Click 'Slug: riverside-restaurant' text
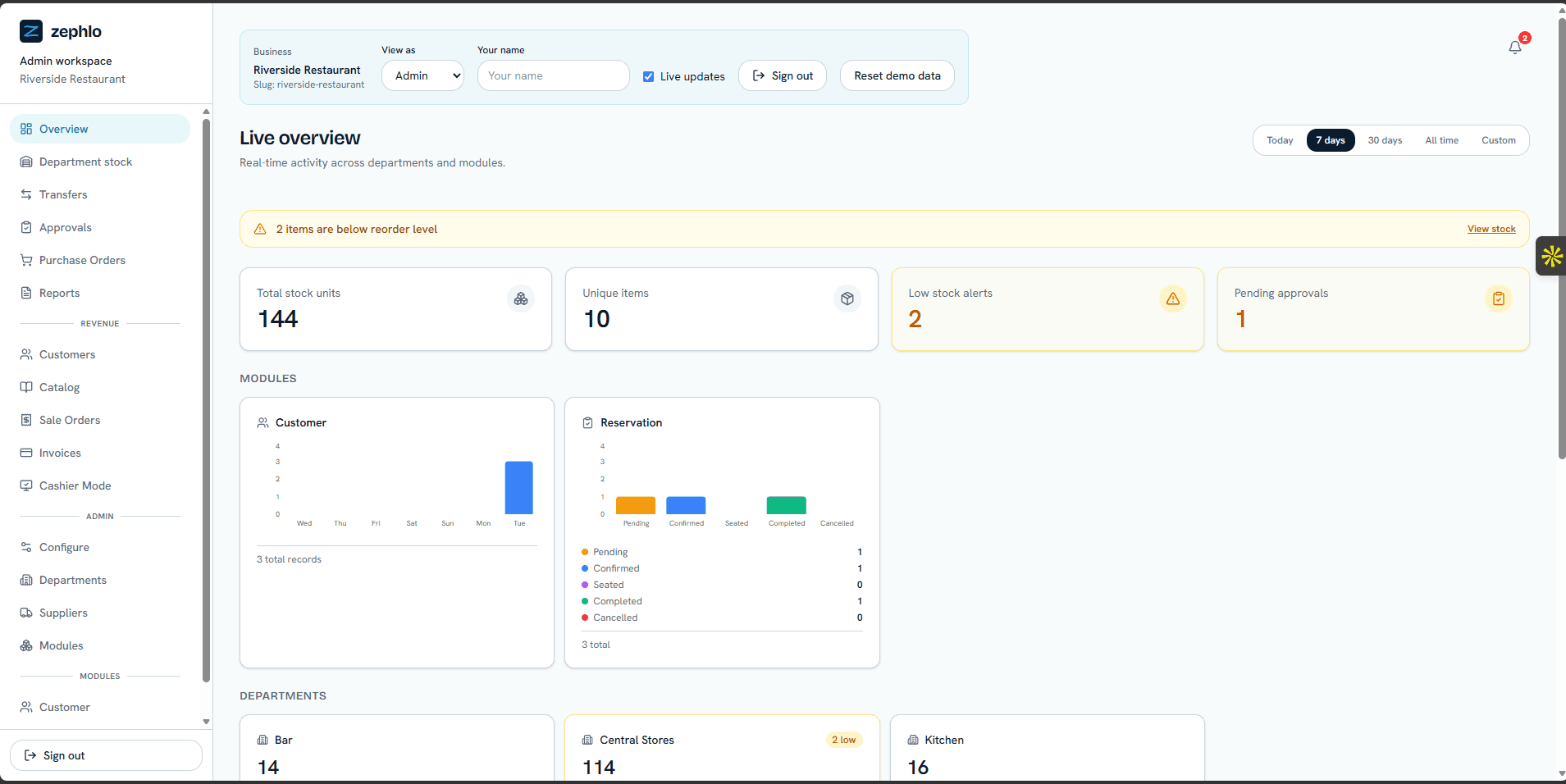1566x784 pixels. [308, 84]
